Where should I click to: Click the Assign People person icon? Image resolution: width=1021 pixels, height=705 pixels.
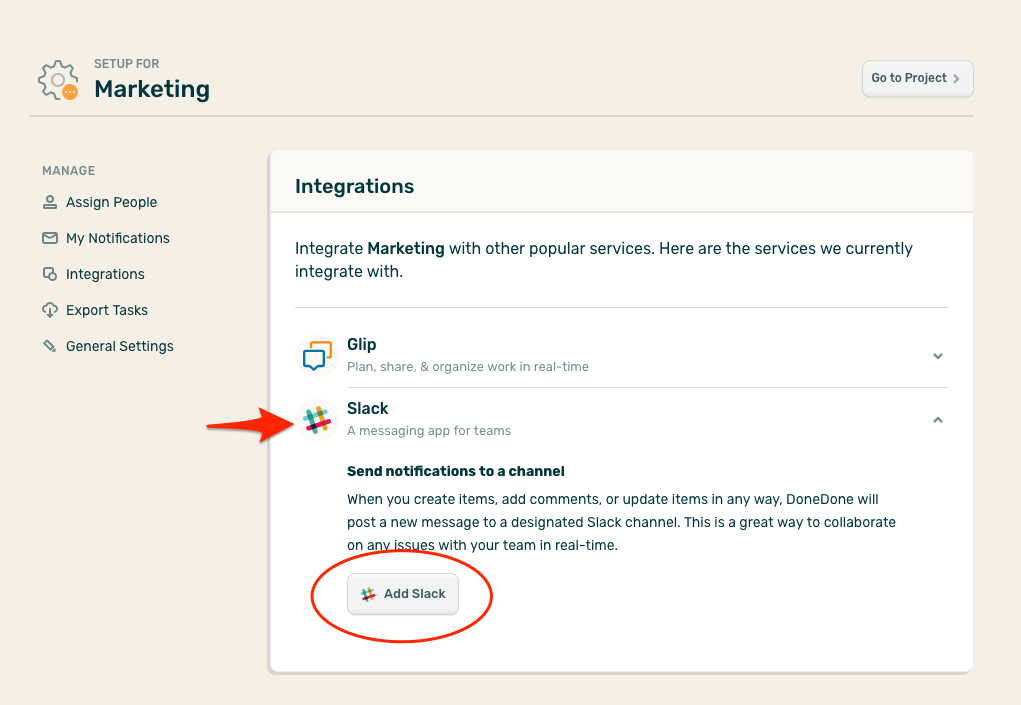[49, 202]
